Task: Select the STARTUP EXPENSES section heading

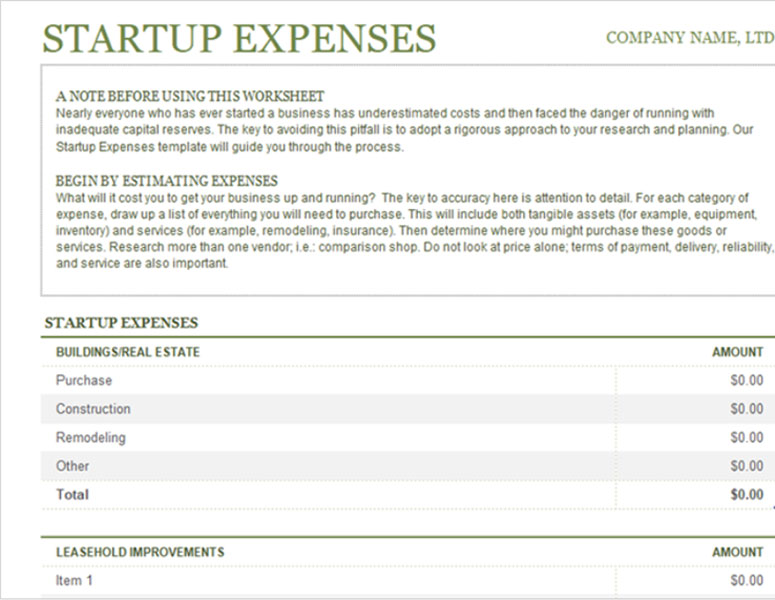Action: (x=121, y=323)
